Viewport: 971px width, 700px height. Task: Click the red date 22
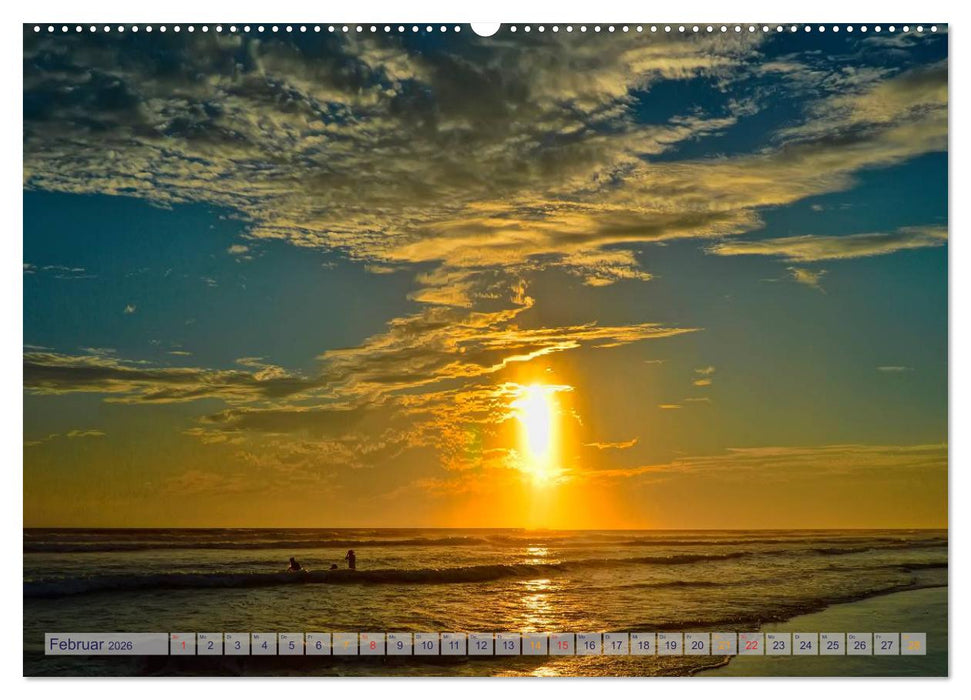coord(751,646)
